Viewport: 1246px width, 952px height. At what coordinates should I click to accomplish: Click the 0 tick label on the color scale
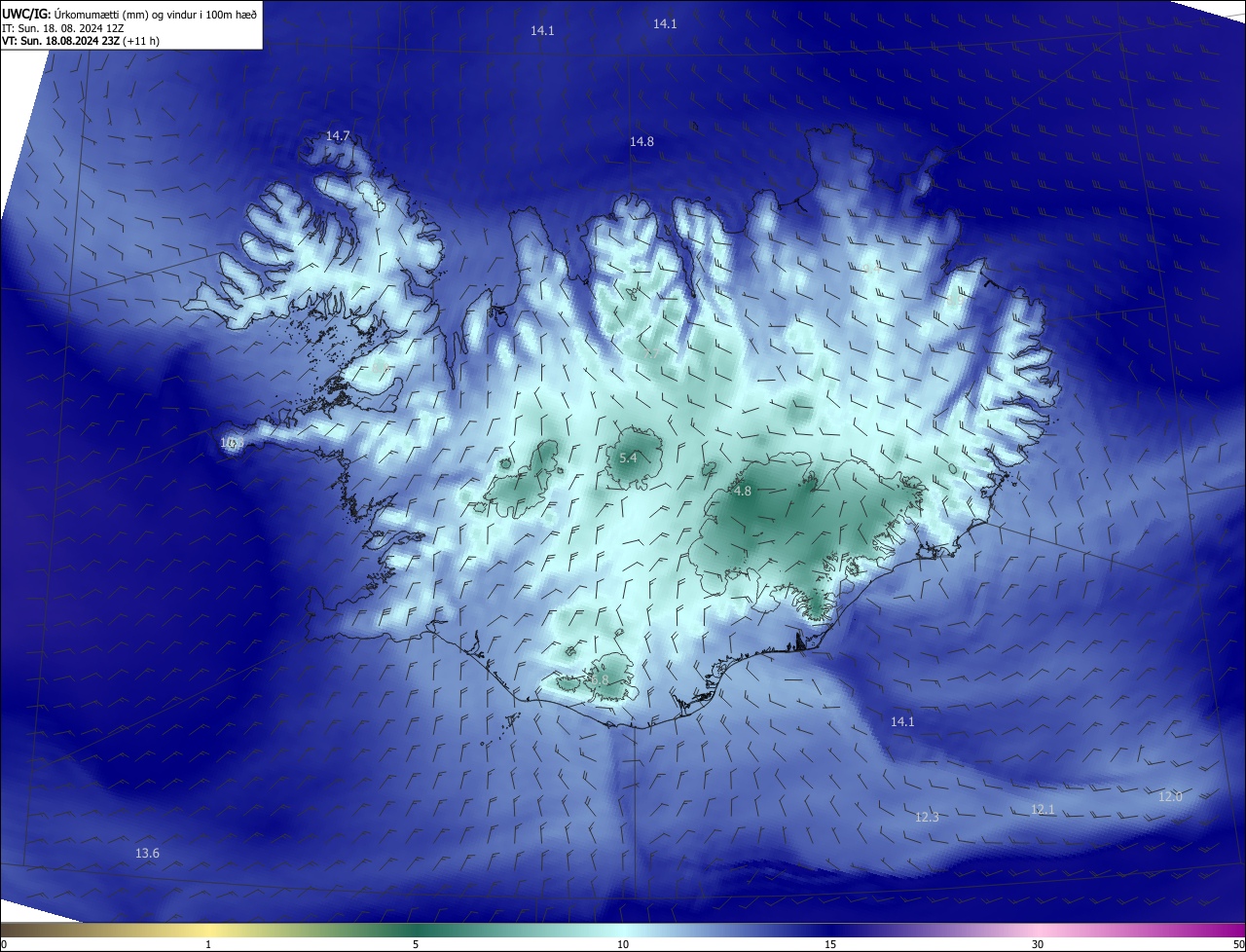tap(4, 944)
